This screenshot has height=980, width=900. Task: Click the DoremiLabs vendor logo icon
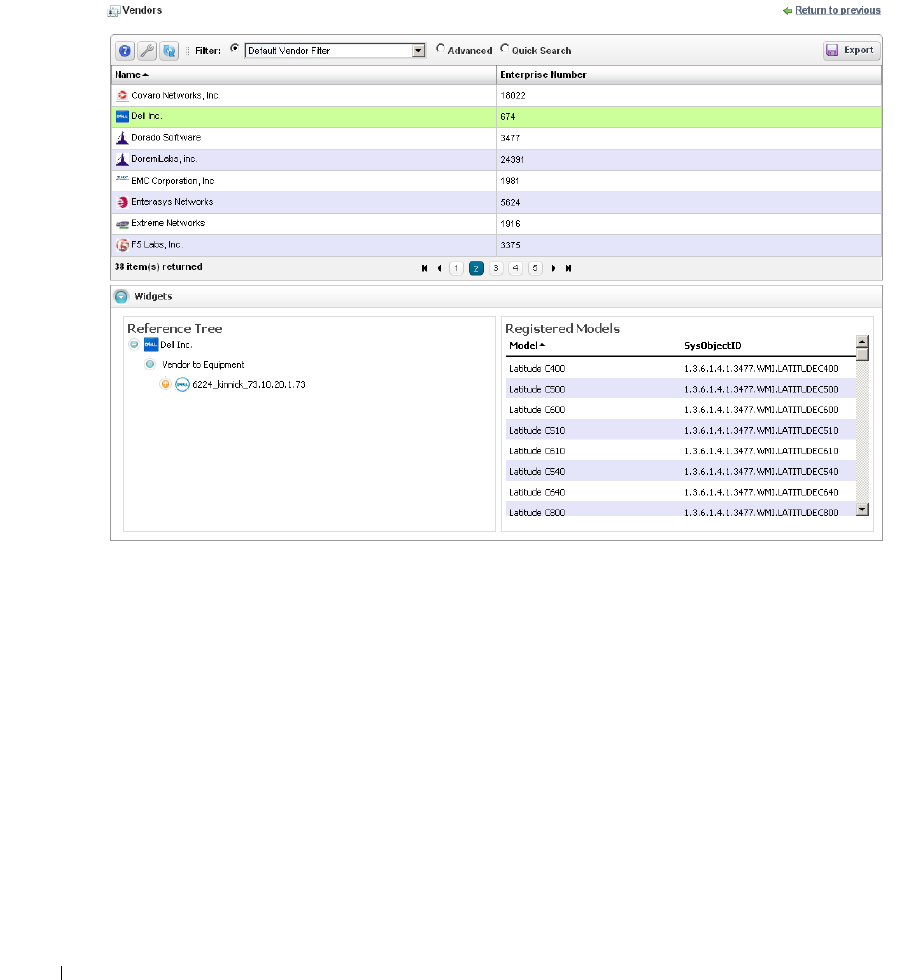122,160
